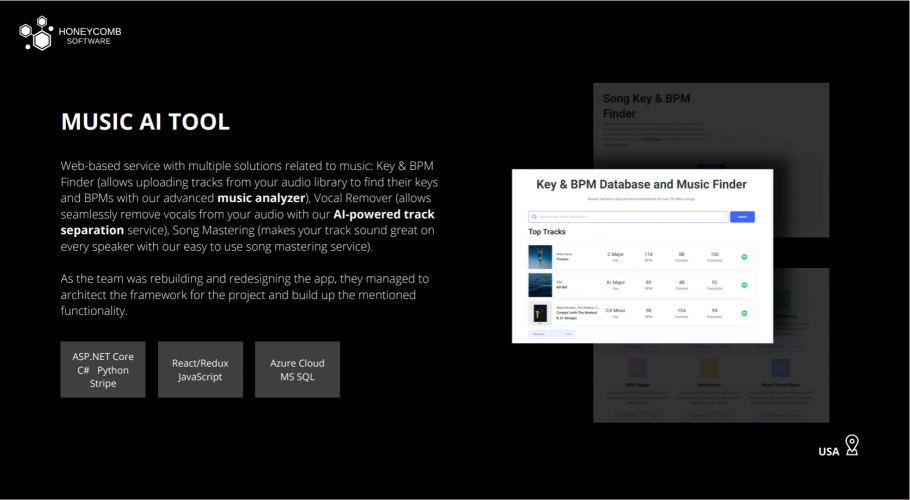Click the 89 BPM value
910x500 pixels.
tap(648, 282)
